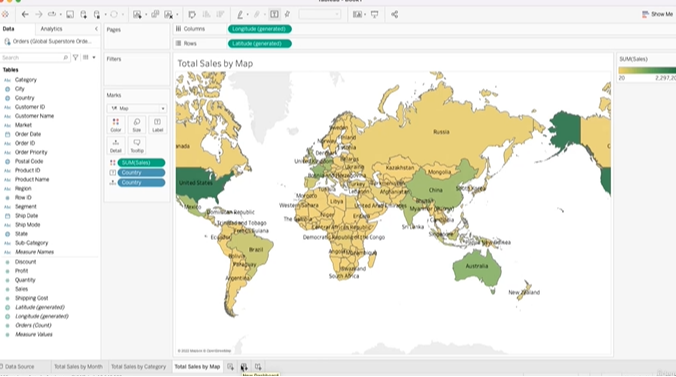
Task: Switch to the Data pane tab
Action: pos(9,29)
